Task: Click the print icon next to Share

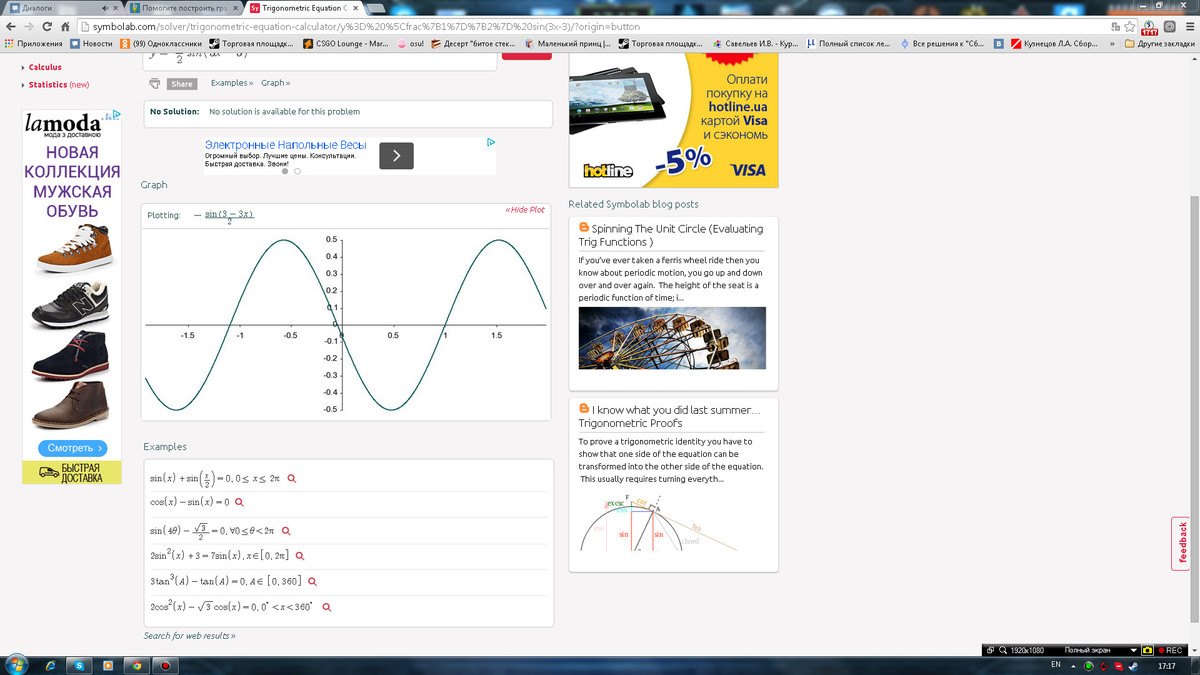Action: pyautogui.click(x=155, y=84)
